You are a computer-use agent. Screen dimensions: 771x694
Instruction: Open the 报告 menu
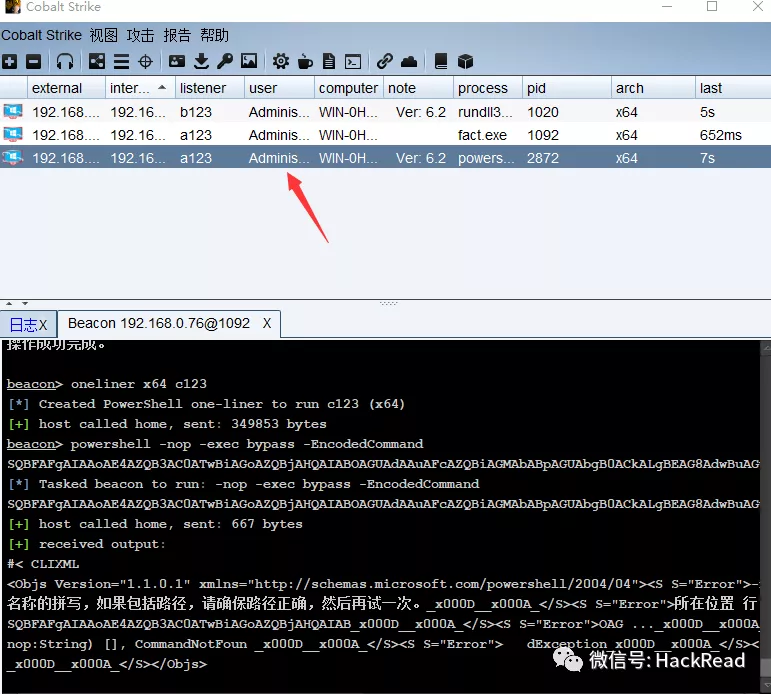point(177,35)
